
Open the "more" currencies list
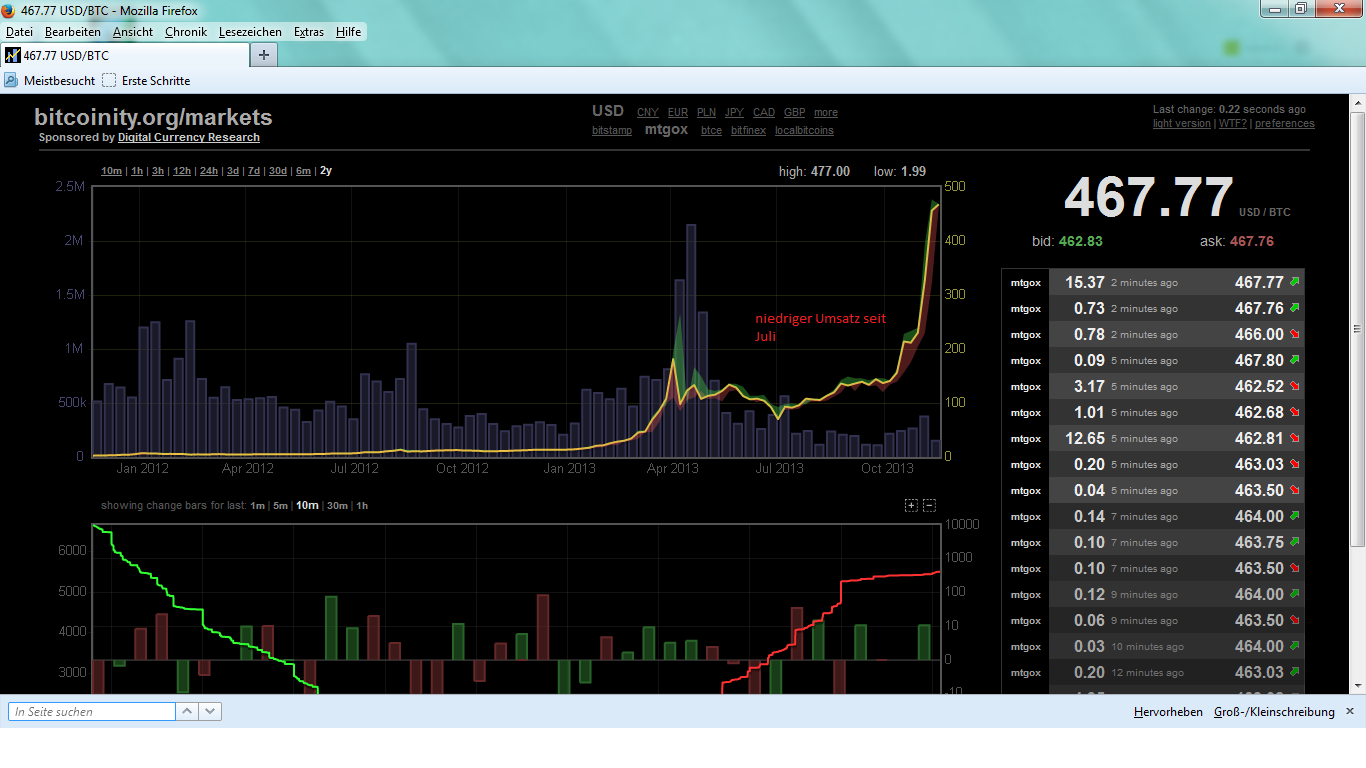click(825, 112)
